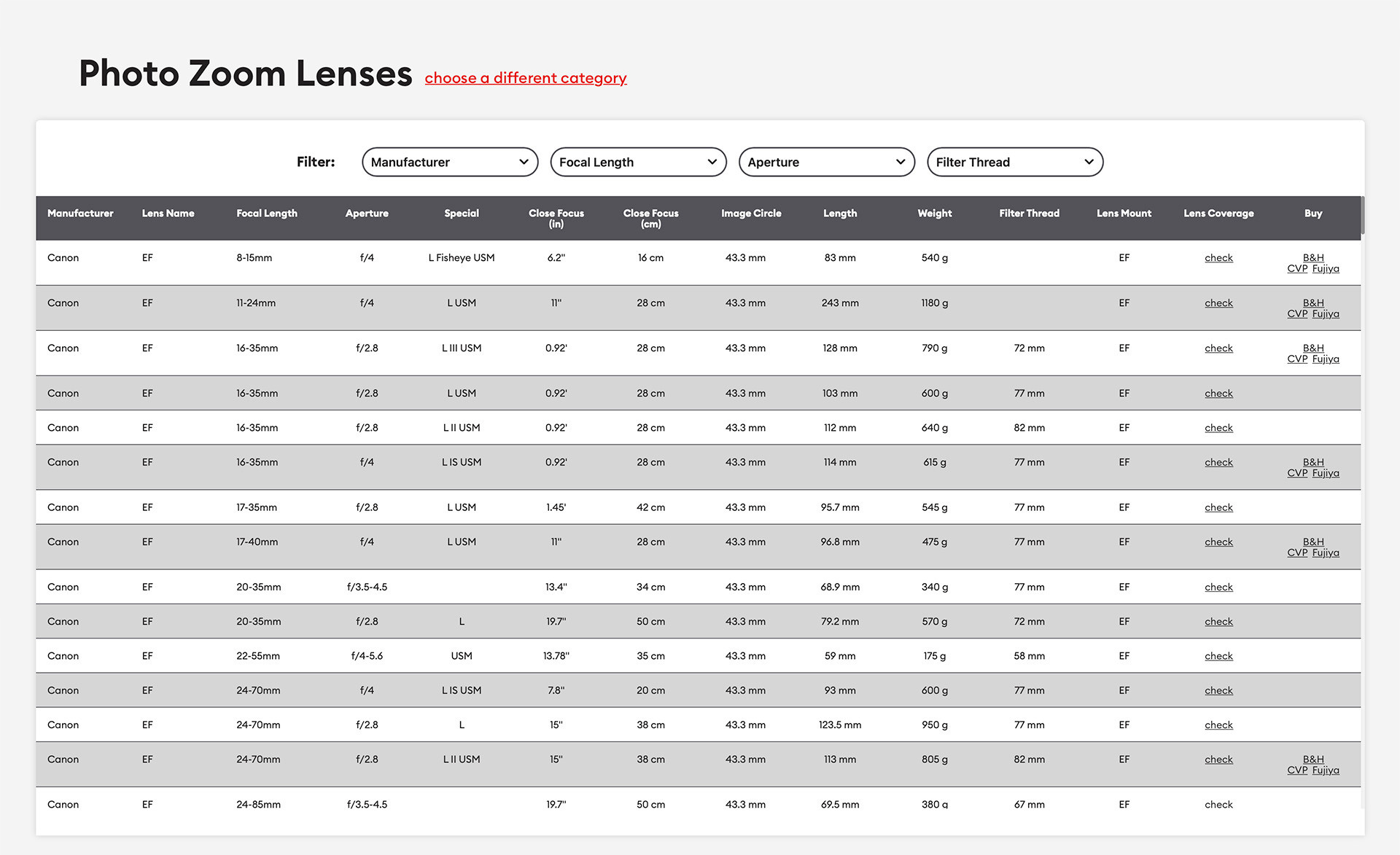Open B&H link for 16-35mm f/4 lens
The width and height of the screenshot is (1400, 855).
[1312, 462]
